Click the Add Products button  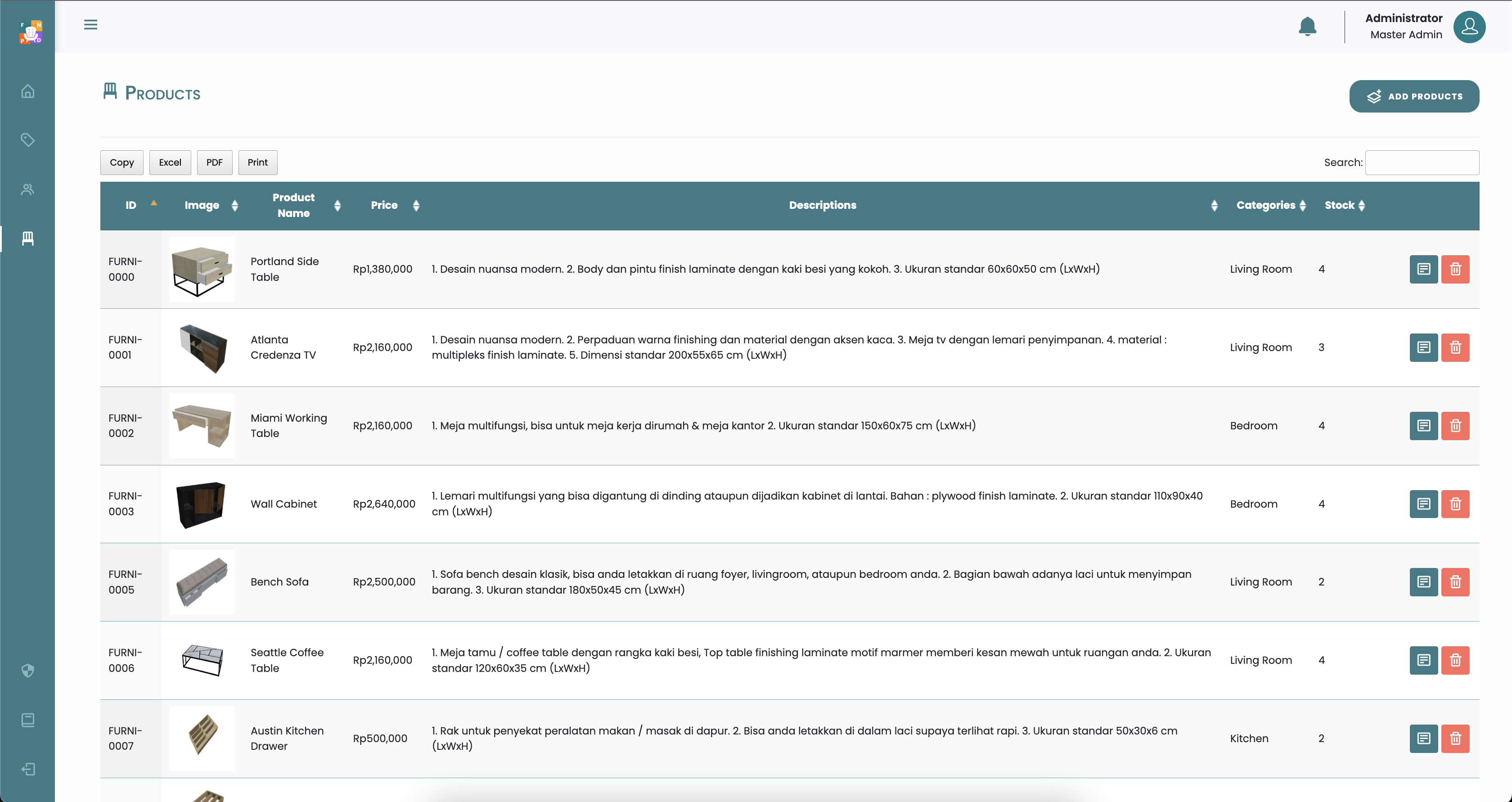[x=1413, y=96]
